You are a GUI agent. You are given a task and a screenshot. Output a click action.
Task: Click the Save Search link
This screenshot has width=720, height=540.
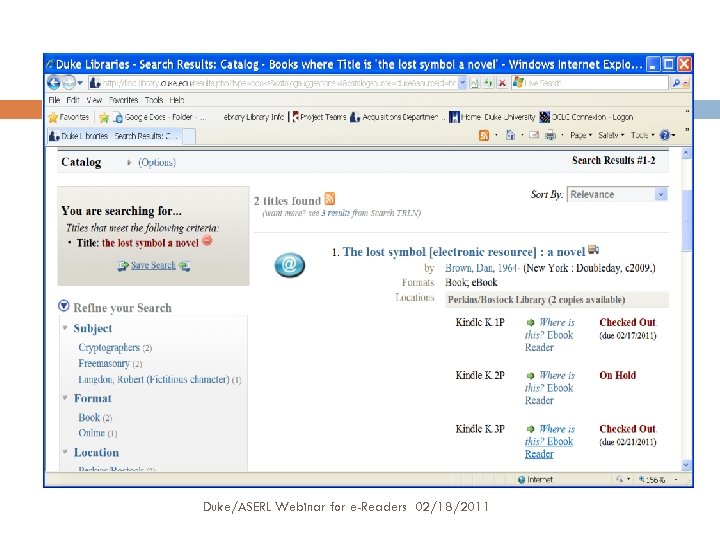coord(153,265)
